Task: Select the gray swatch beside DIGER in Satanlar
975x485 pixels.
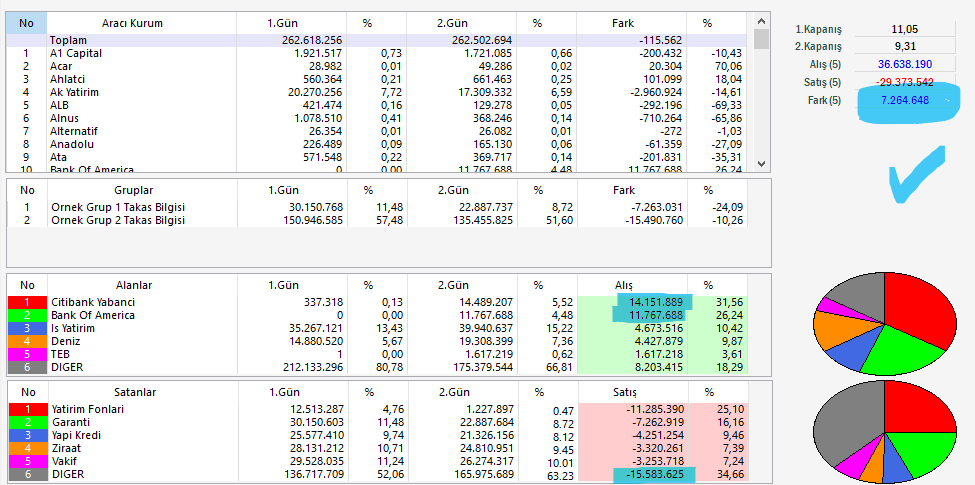Action: (27, 474)
